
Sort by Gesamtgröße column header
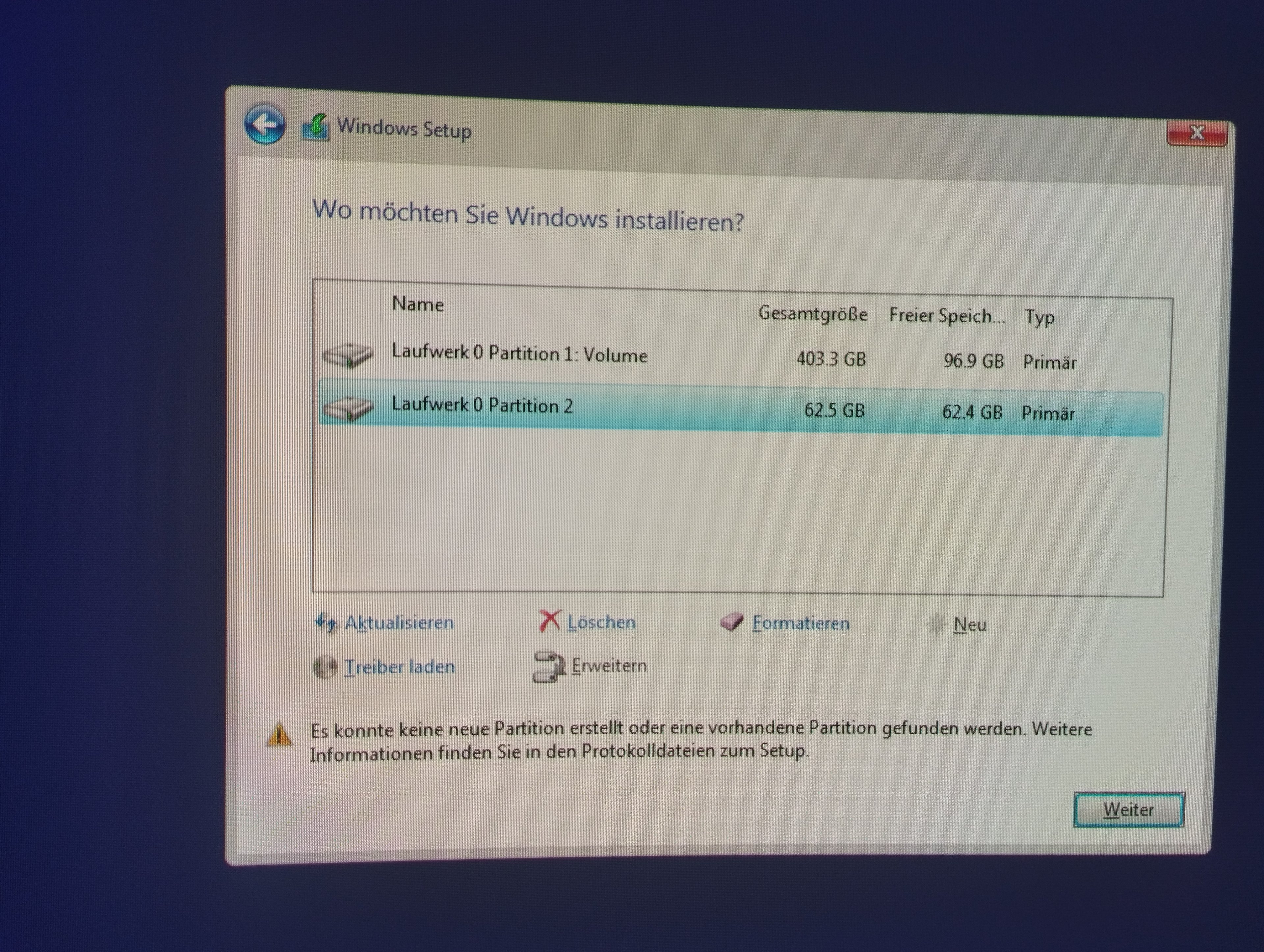tap(812, 314)
